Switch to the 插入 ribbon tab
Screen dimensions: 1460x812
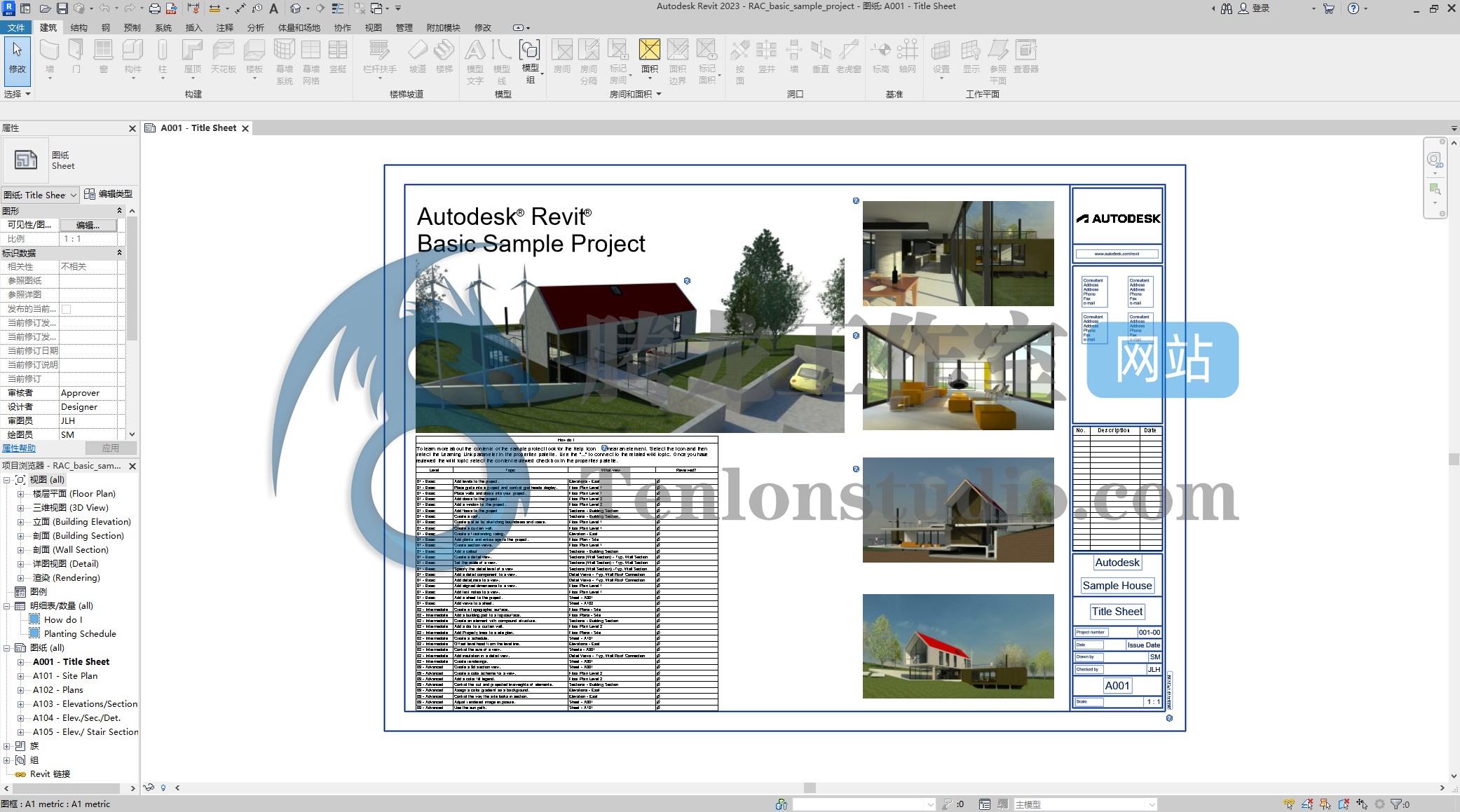193,27
